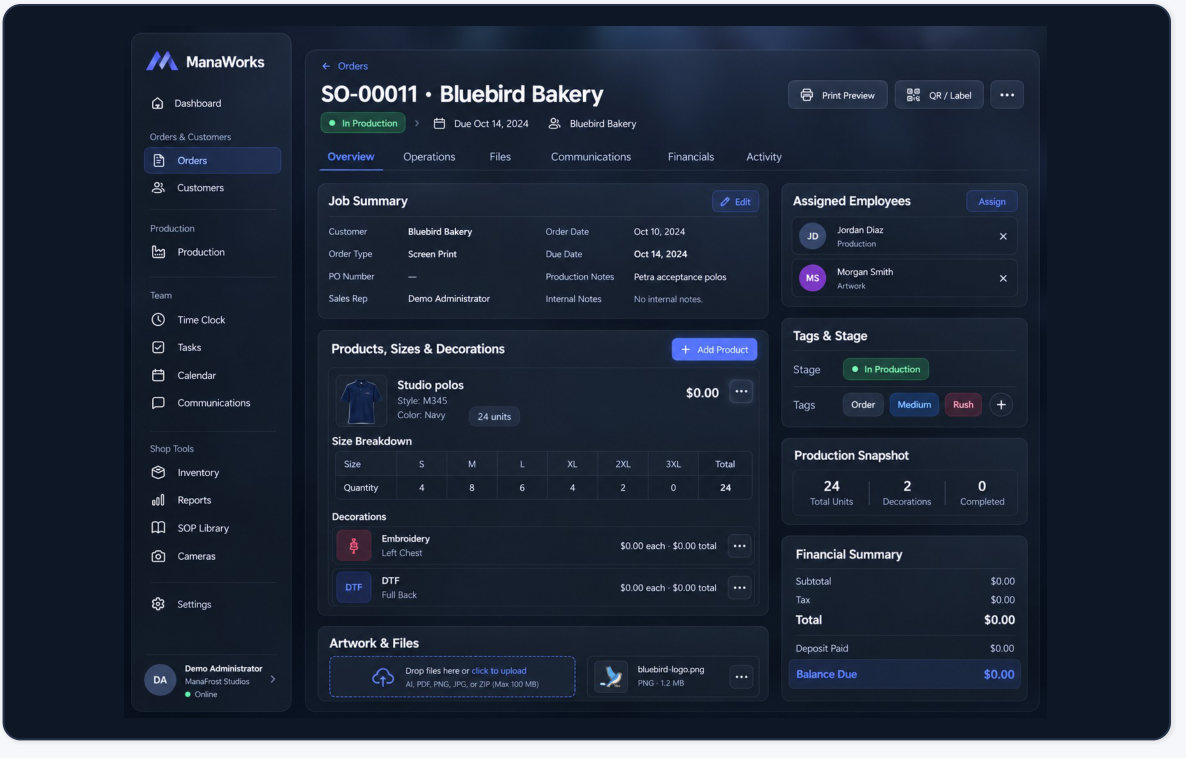Click the Settings gear icon
This screenshot has height=758, width=1186.
158,604
